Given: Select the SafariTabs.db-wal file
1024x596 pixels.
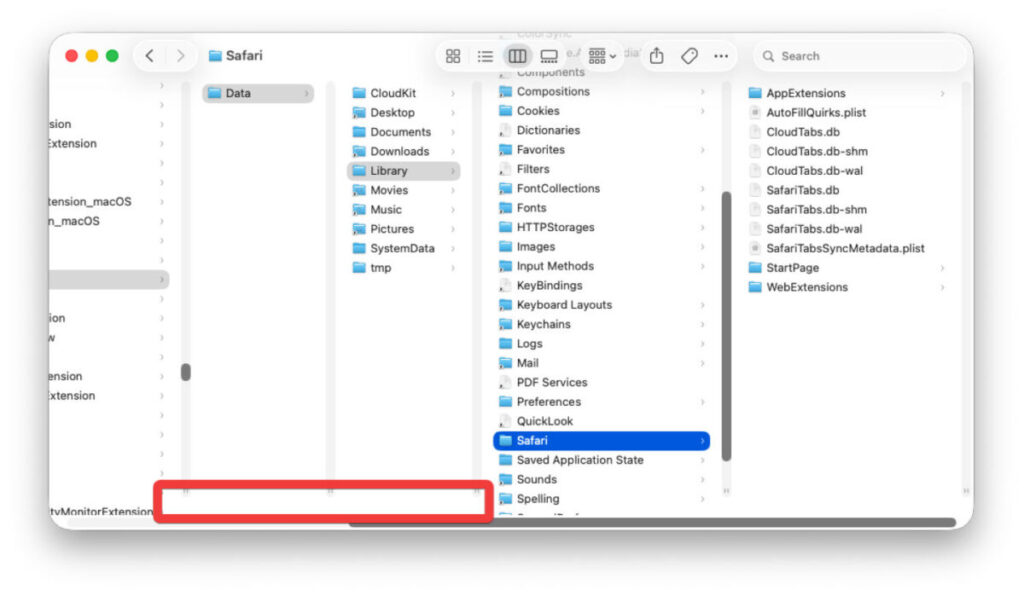Looking at the screenshot, I should (848, 229).
